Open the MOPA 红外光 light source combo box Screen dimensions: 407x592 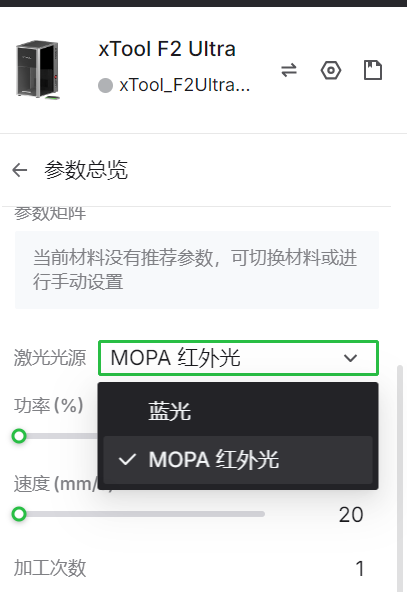(x=238, y=358)
